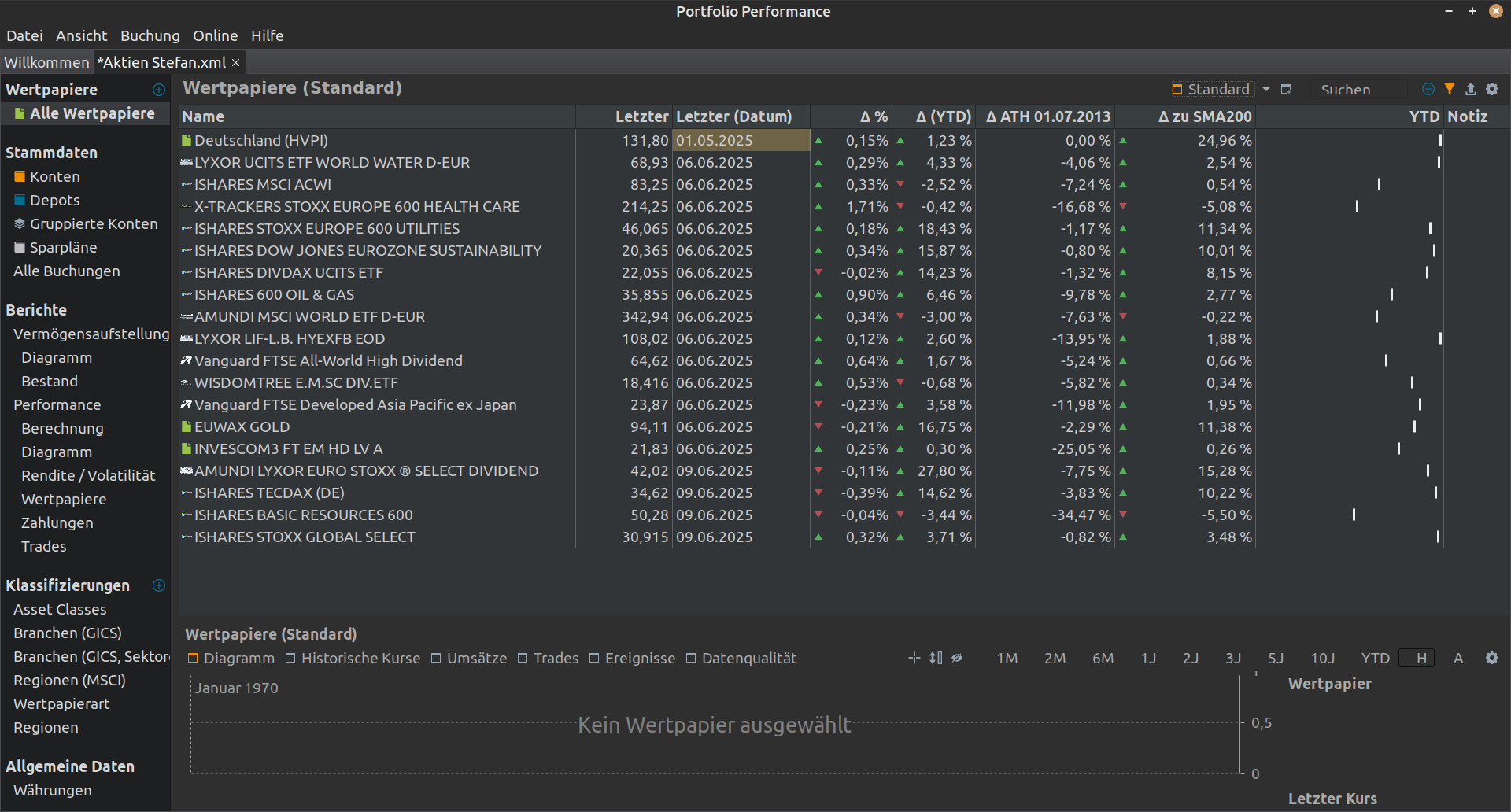This screenshot has height=812, width=1511.
Task: Click the export upload icon in toolbar
Action: coord(1470,89)
